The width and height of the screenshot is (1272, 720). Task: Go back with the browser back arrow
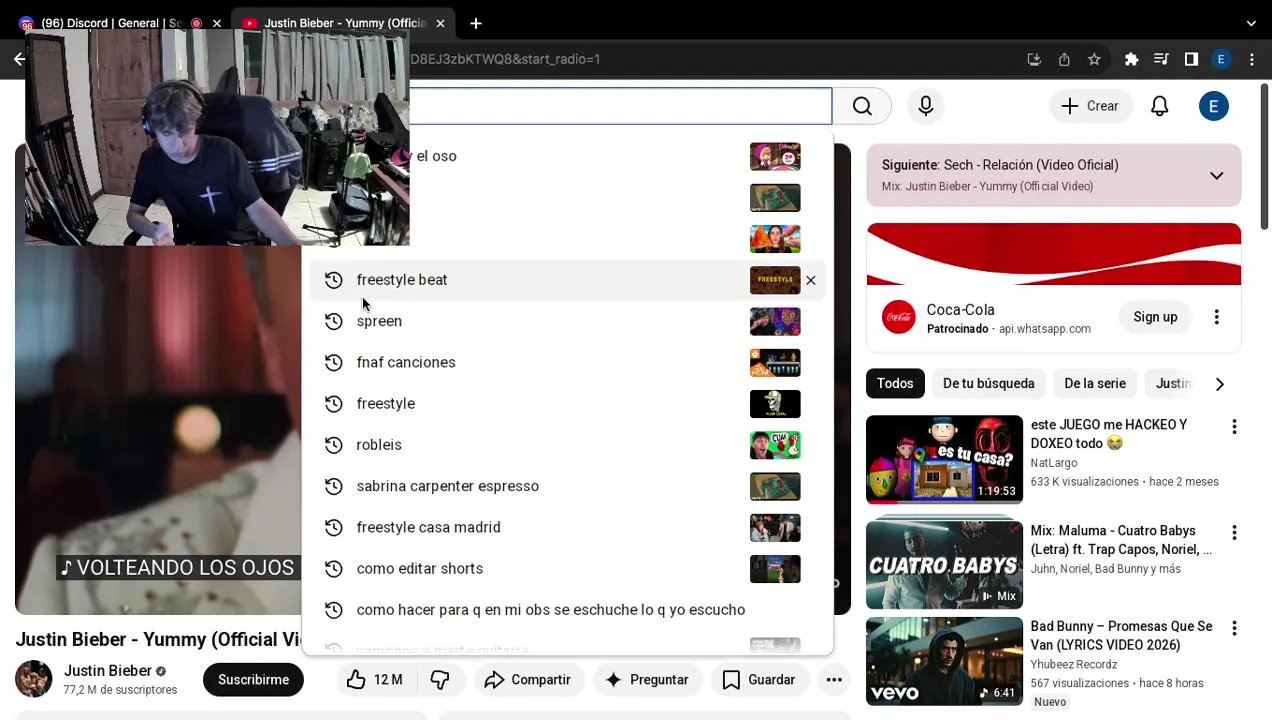click(19, 59)
